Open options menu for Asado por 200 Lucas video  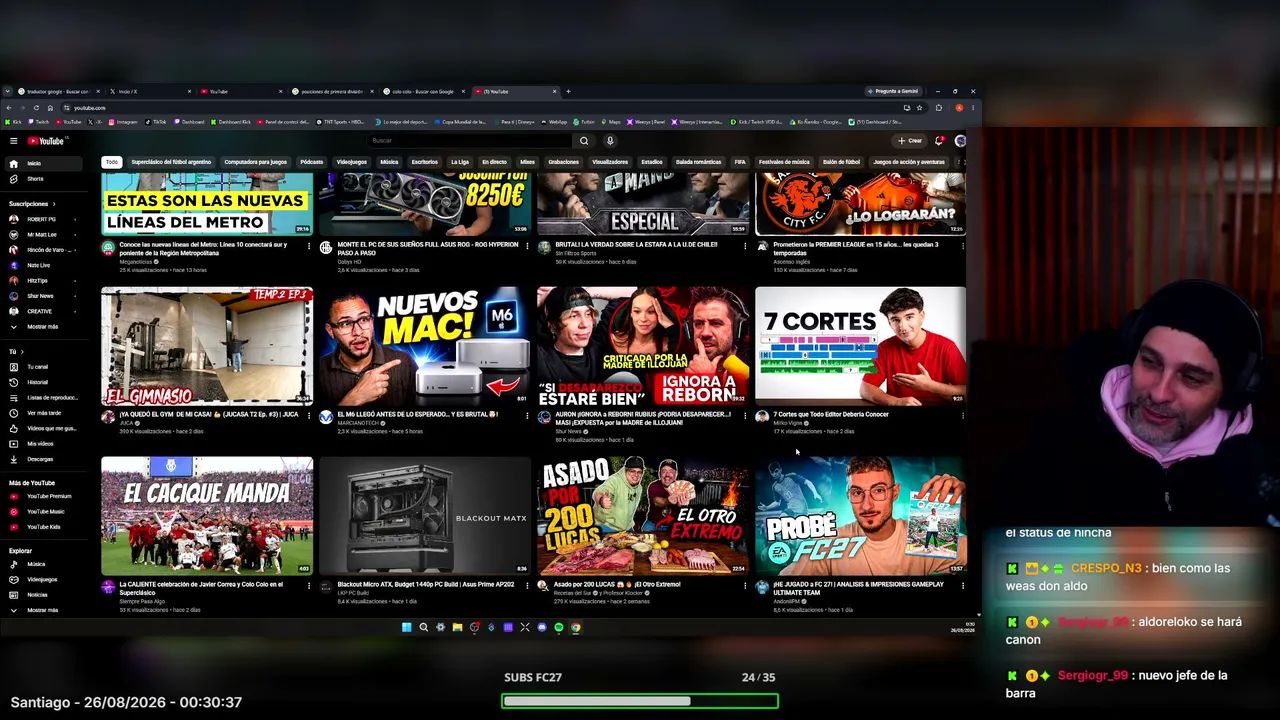pos(745,585)
